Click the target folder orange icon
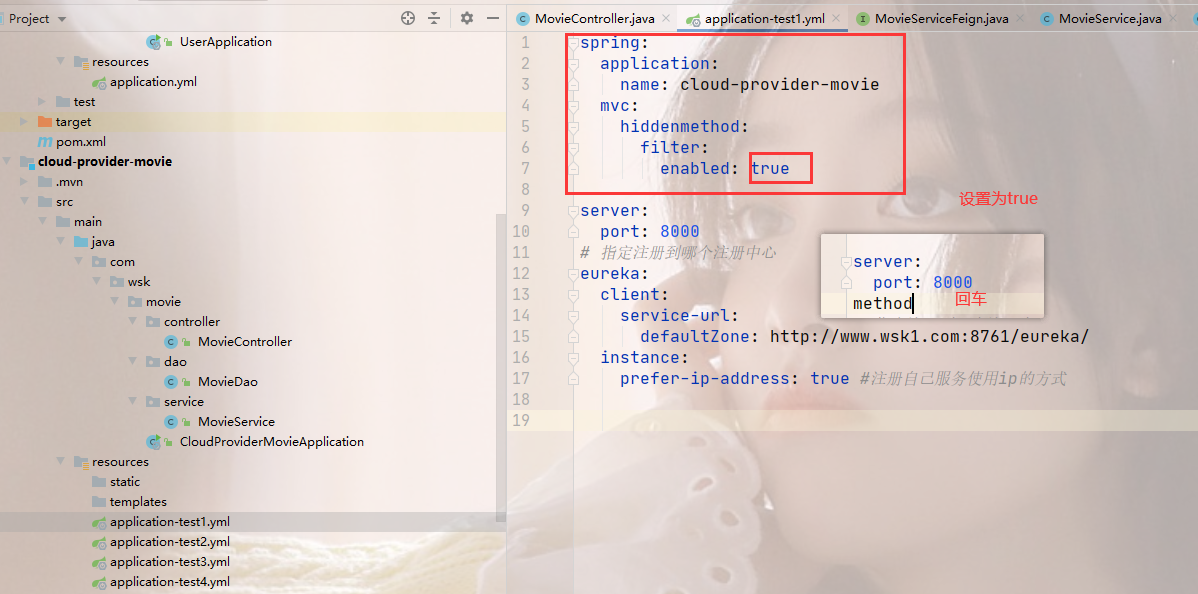The height and width of the screenshot is (594, 1198). pyautogui.click(x=44, y=122)
